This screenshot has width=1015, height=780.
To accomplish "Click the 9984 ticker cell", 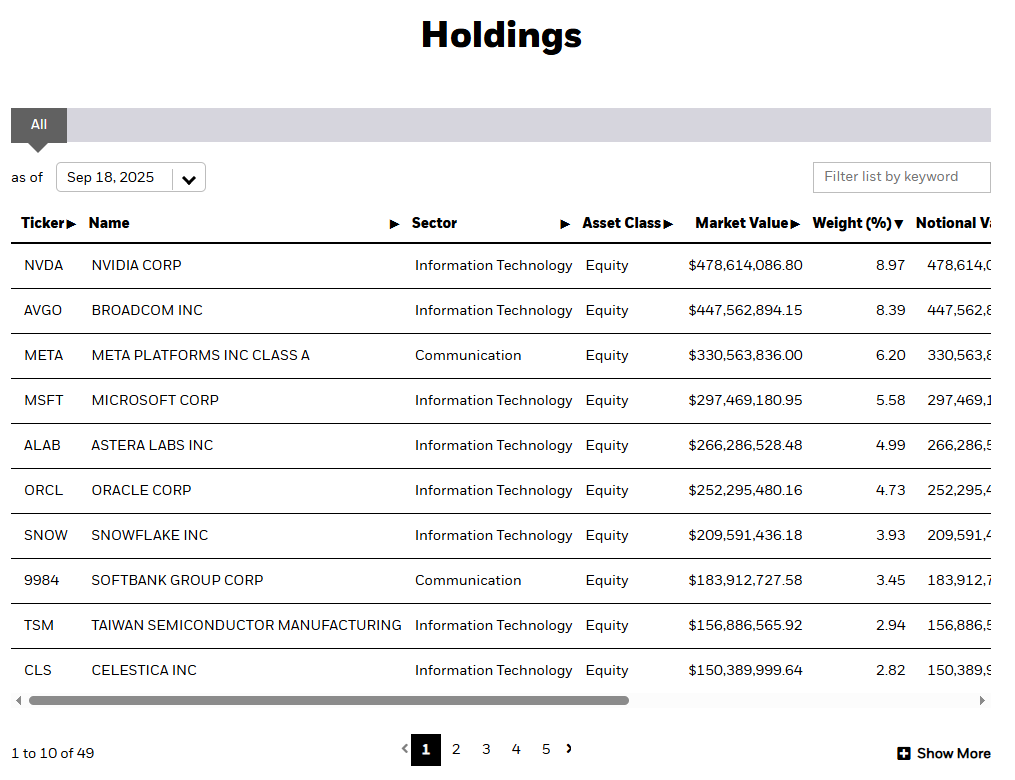I will [x=41, y=581].
